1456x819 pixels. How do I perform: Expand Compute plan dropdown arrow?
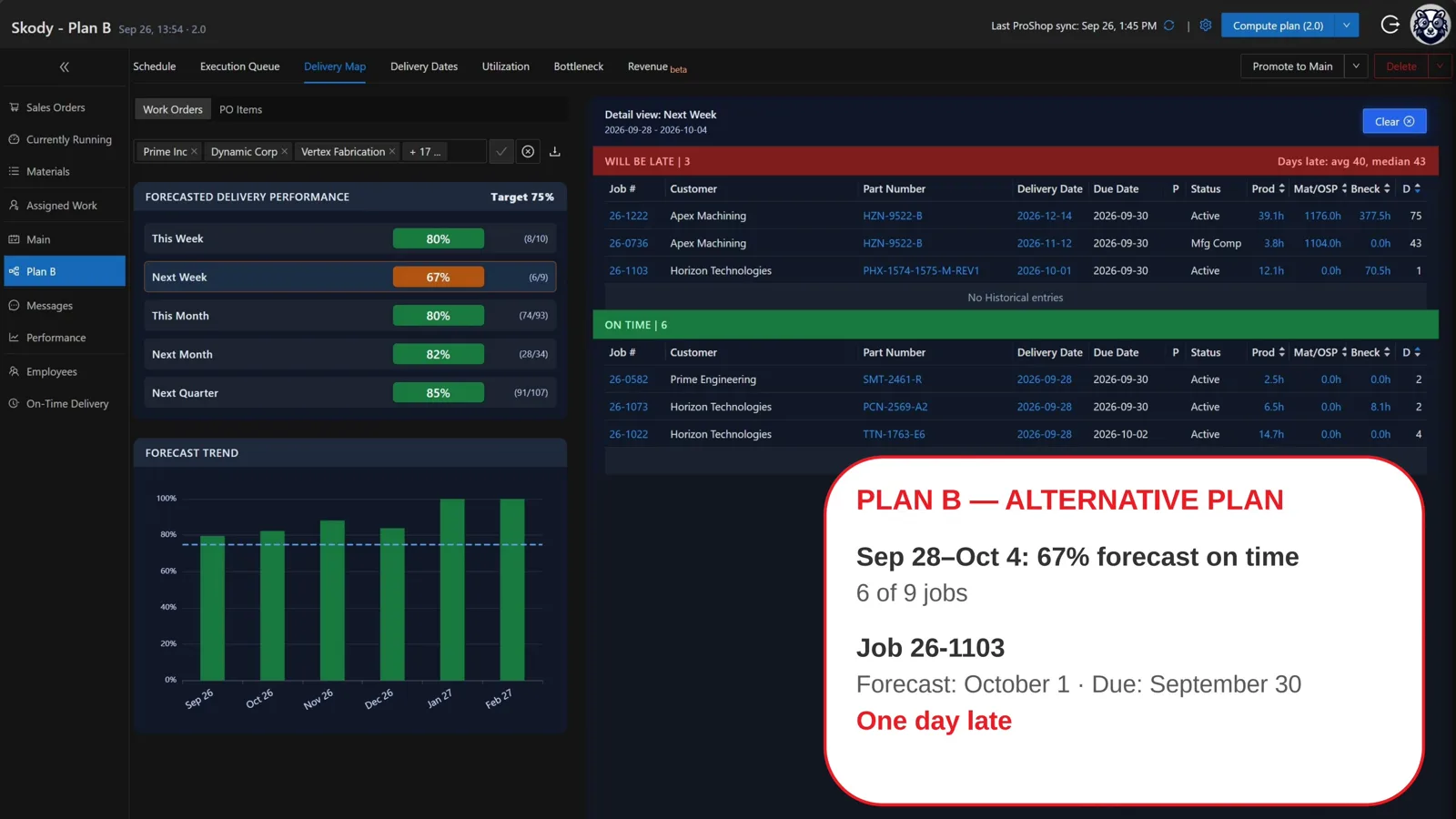(x=1347, y=25)
